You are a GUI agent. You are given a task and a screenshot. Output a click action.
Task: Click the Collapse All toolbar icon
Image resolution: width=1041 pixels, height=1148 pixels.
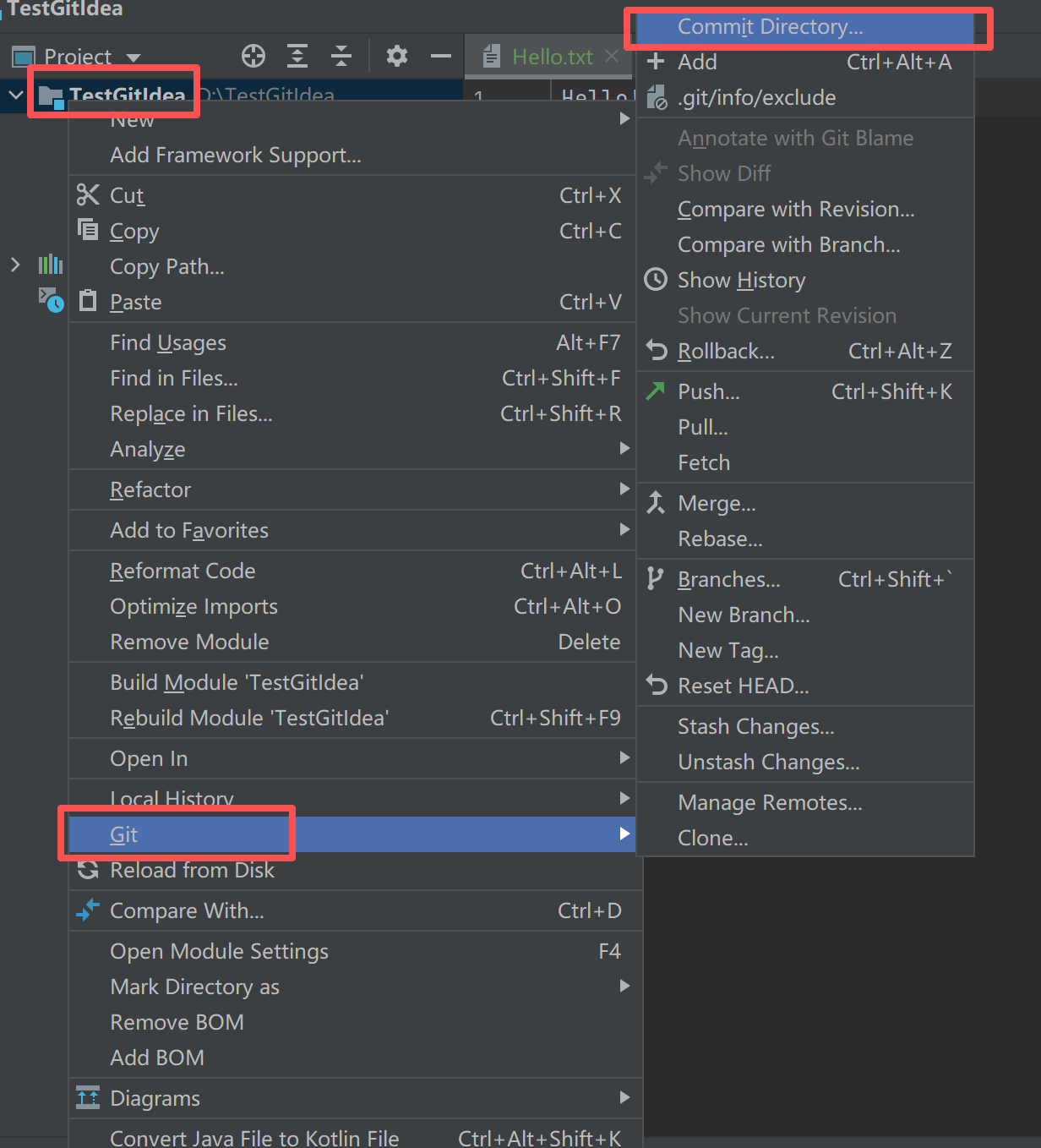pyautogui.click(x=341, y=57)
